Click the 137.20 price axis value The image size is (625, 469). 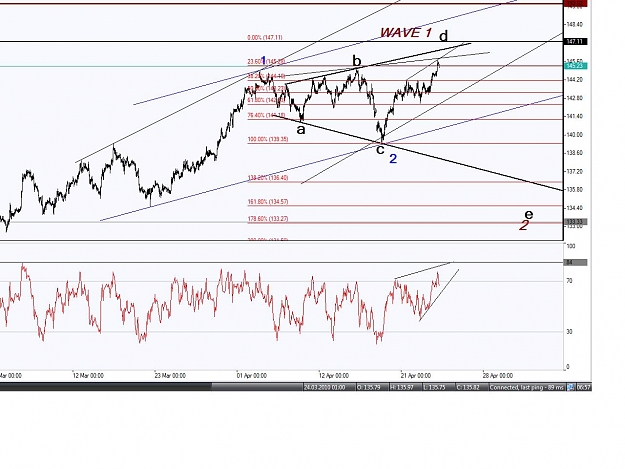(575, 171)
